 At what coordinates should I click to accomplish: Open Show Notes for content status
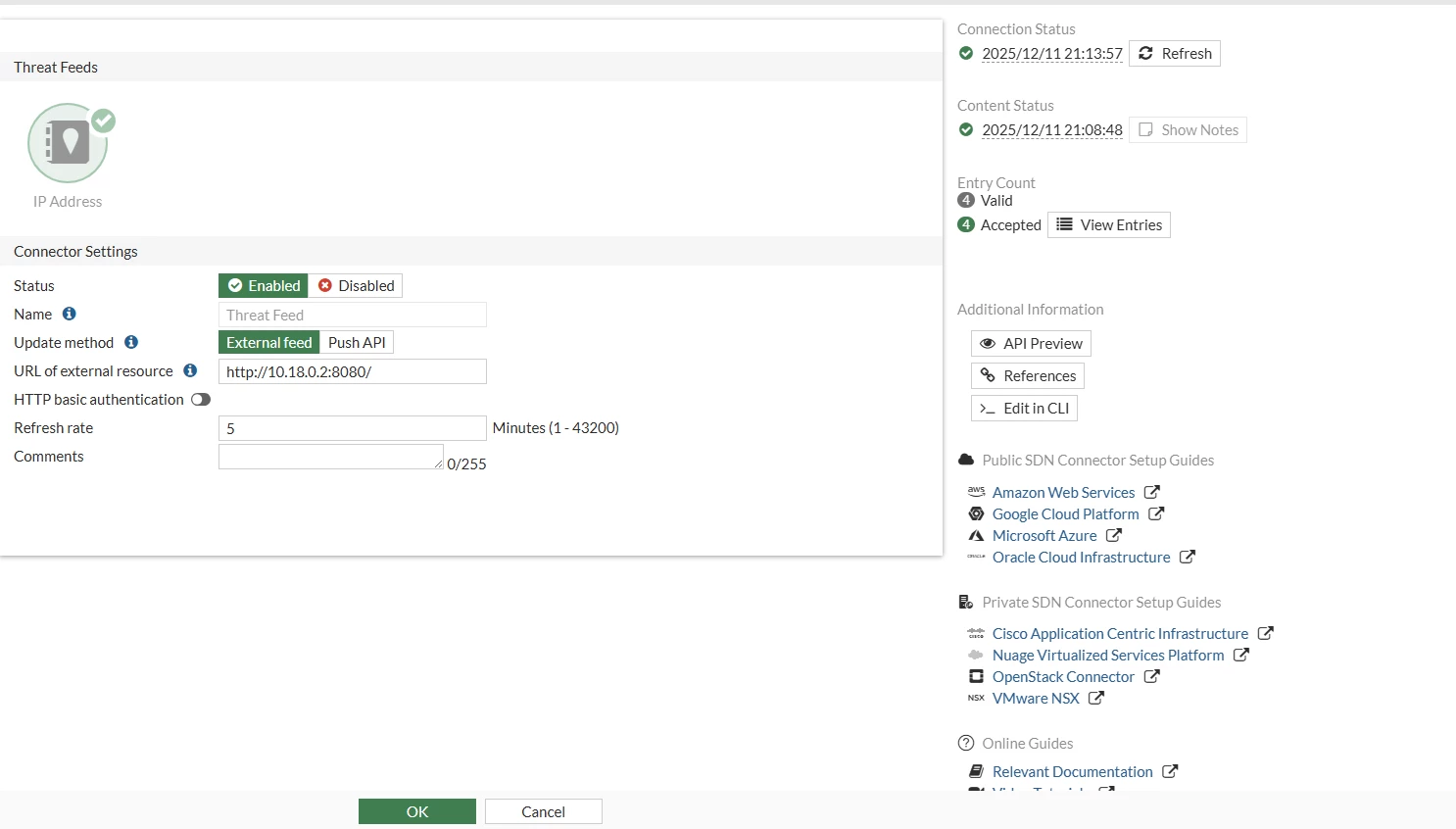1189,129
